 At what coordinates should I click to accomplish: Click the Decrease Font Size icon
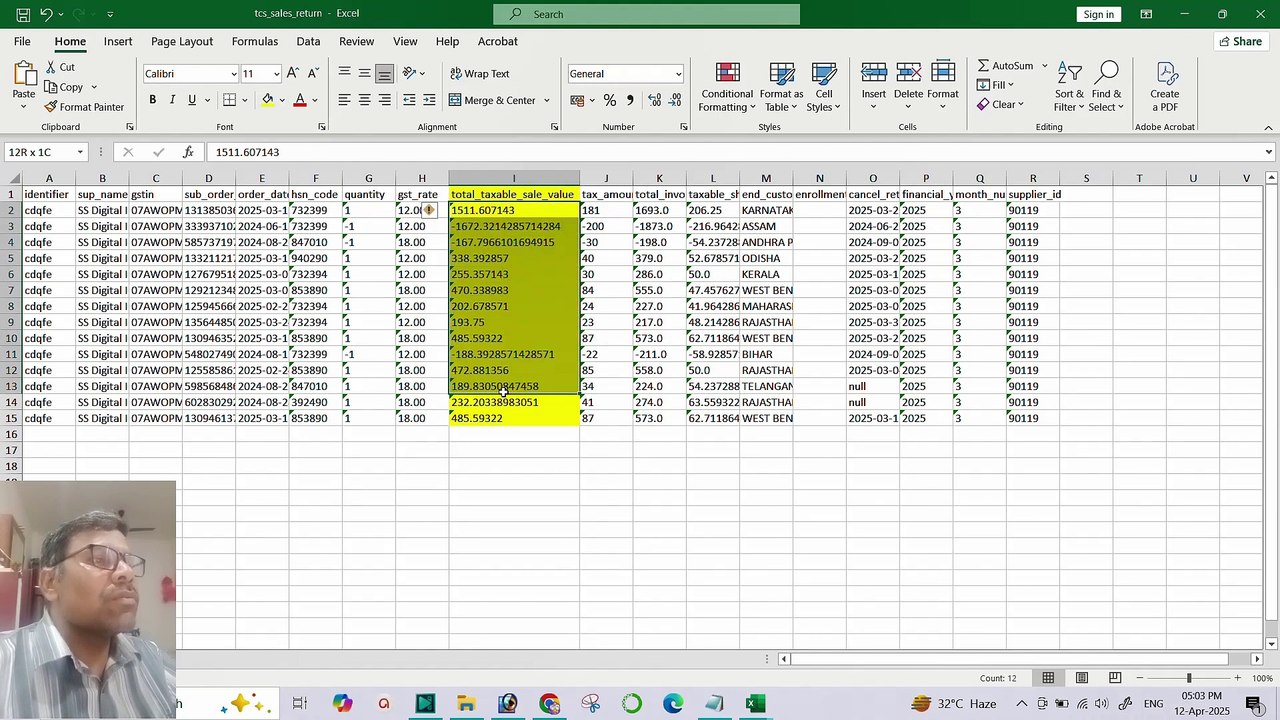pyautogui.click(x=313, y=74)
